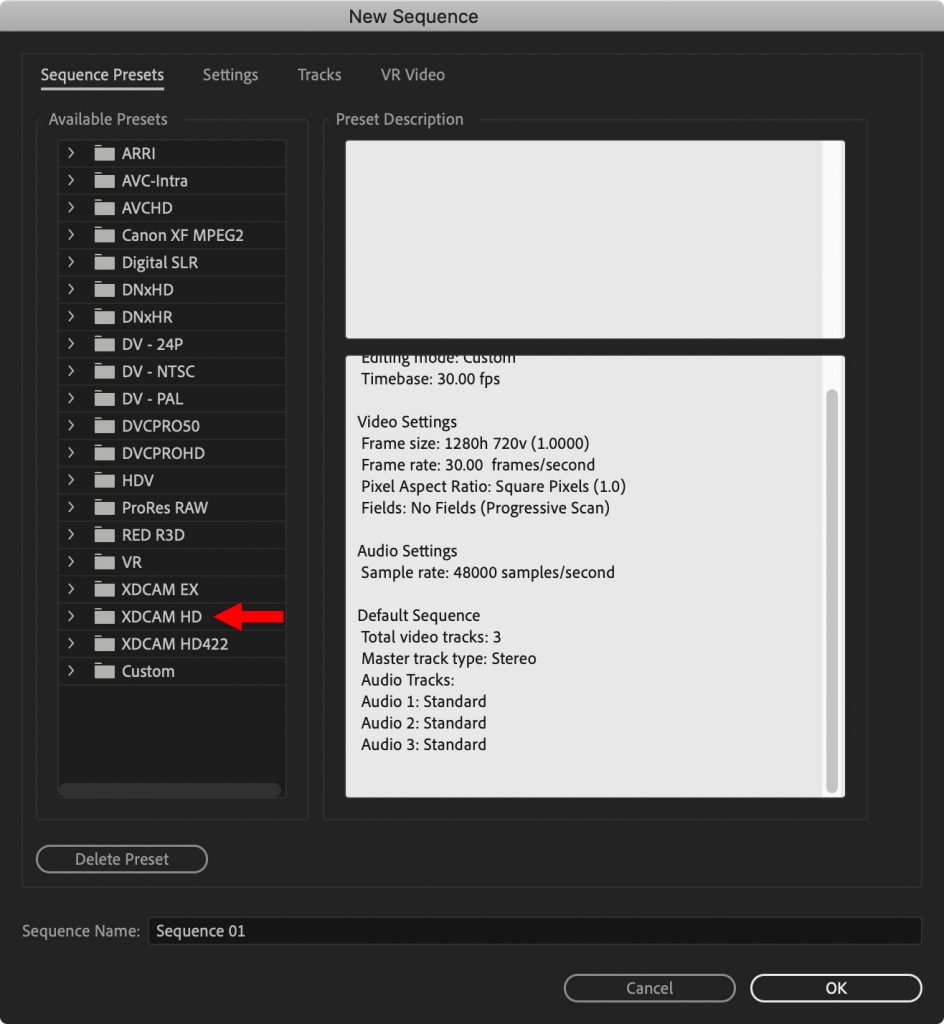Open the Tracks tab
944x1024 pixels.
tap(319, 75)
